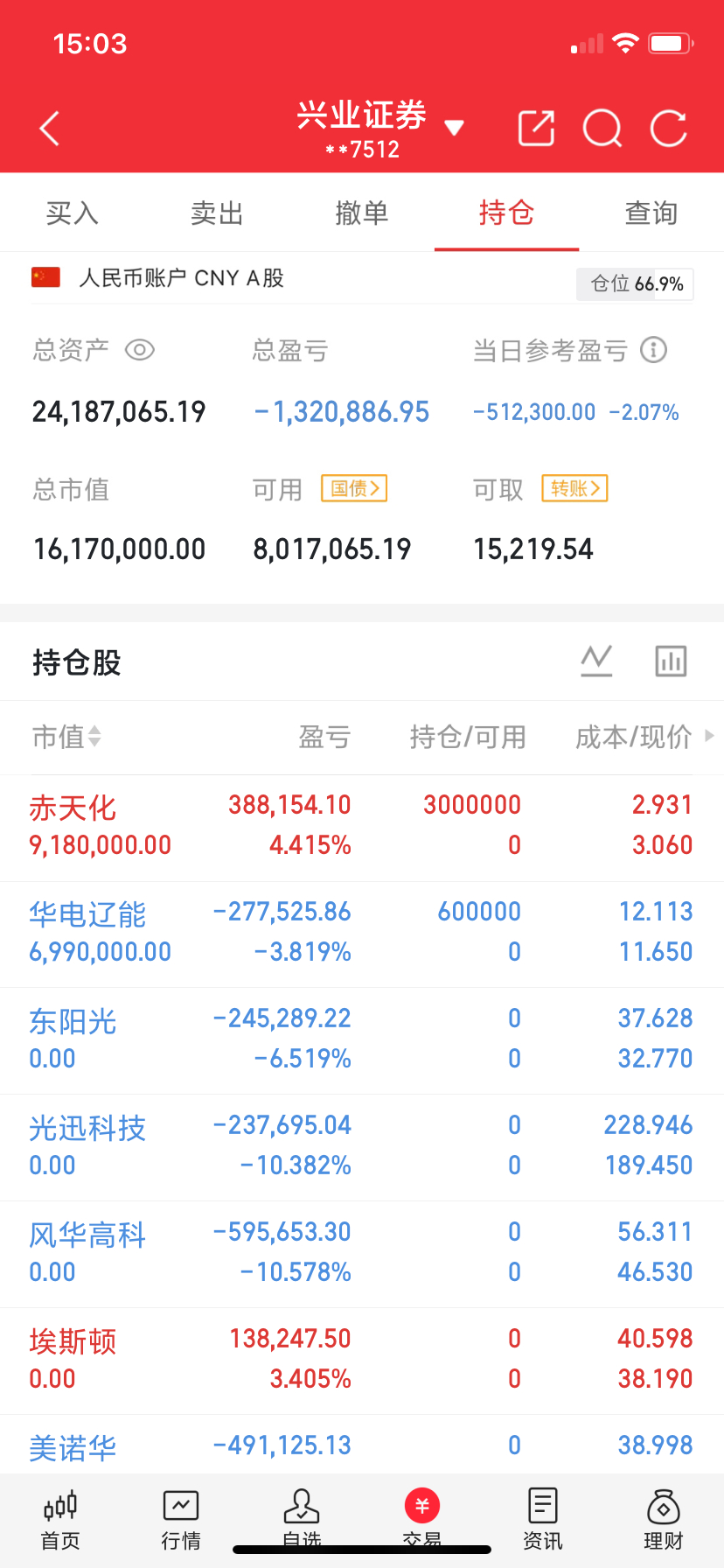This screenshot has height=1568, width=724.
Task: Tap the 国债 link button
Action: click(x=354, y=488)
